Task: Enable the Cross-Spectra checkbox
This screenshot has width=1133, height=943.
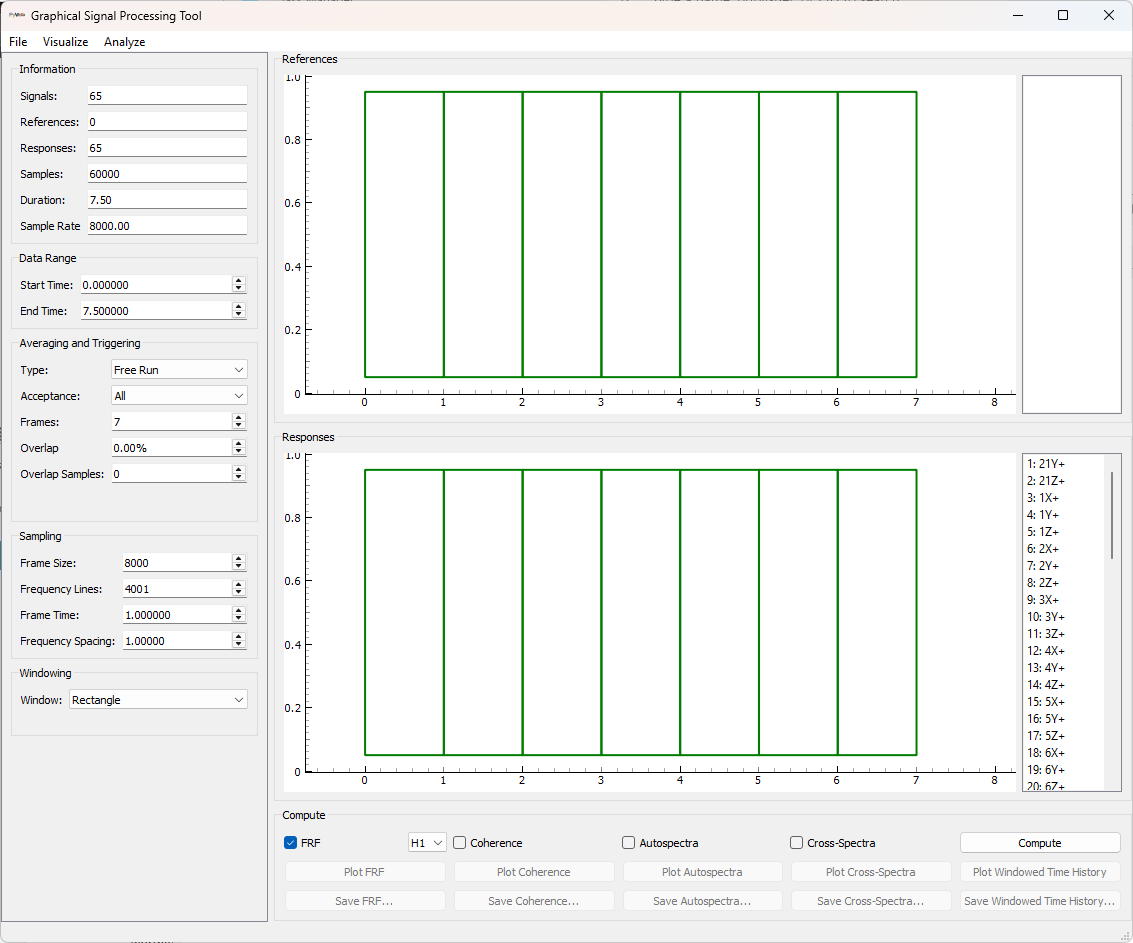Action: click(796, 842)
